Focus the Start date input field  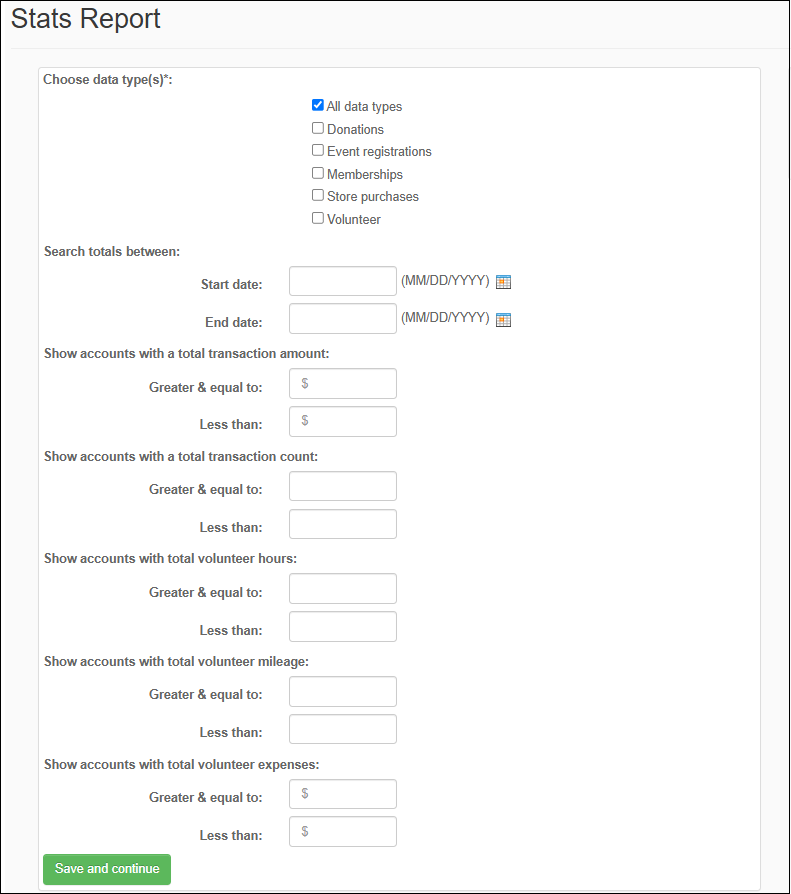coord(343,281)
